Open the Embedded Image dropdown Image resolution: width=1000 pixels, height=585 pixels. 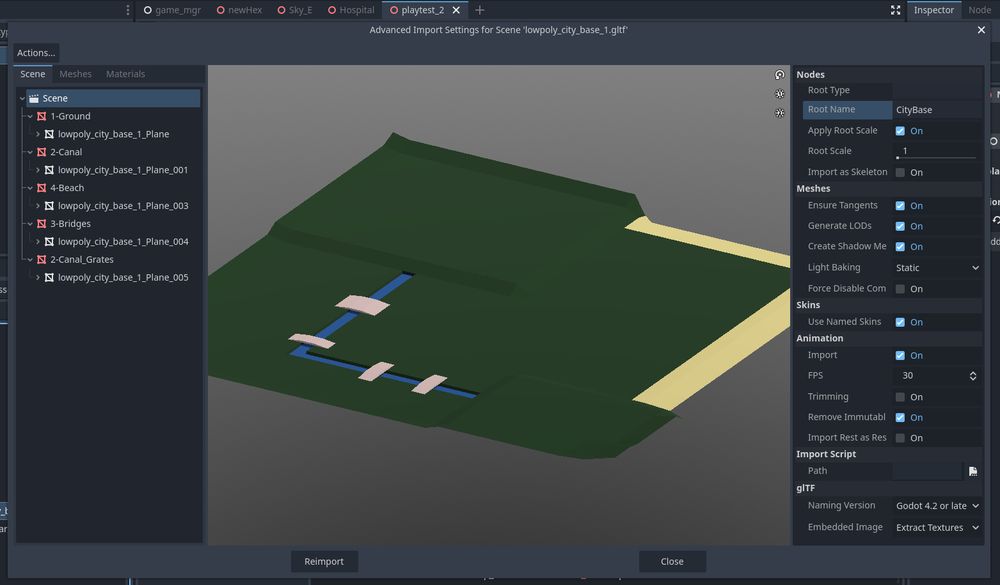point(936,526)
